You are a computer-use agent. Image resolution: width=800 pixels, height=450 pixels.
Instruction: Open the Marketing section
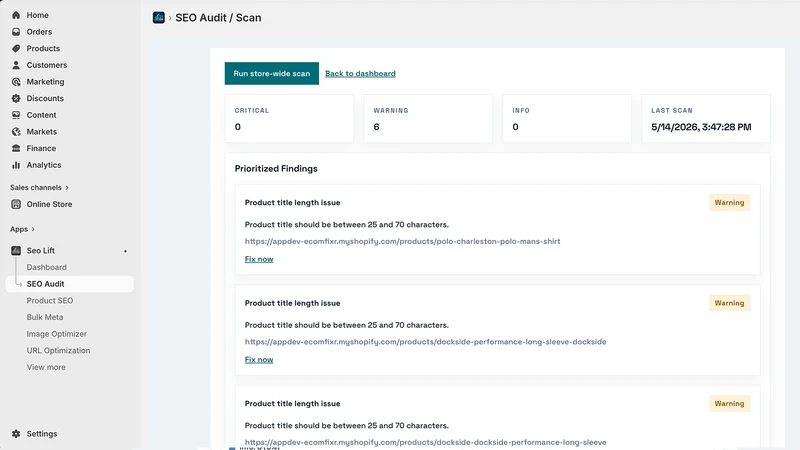pyautogui.click(x=45, y=82)
